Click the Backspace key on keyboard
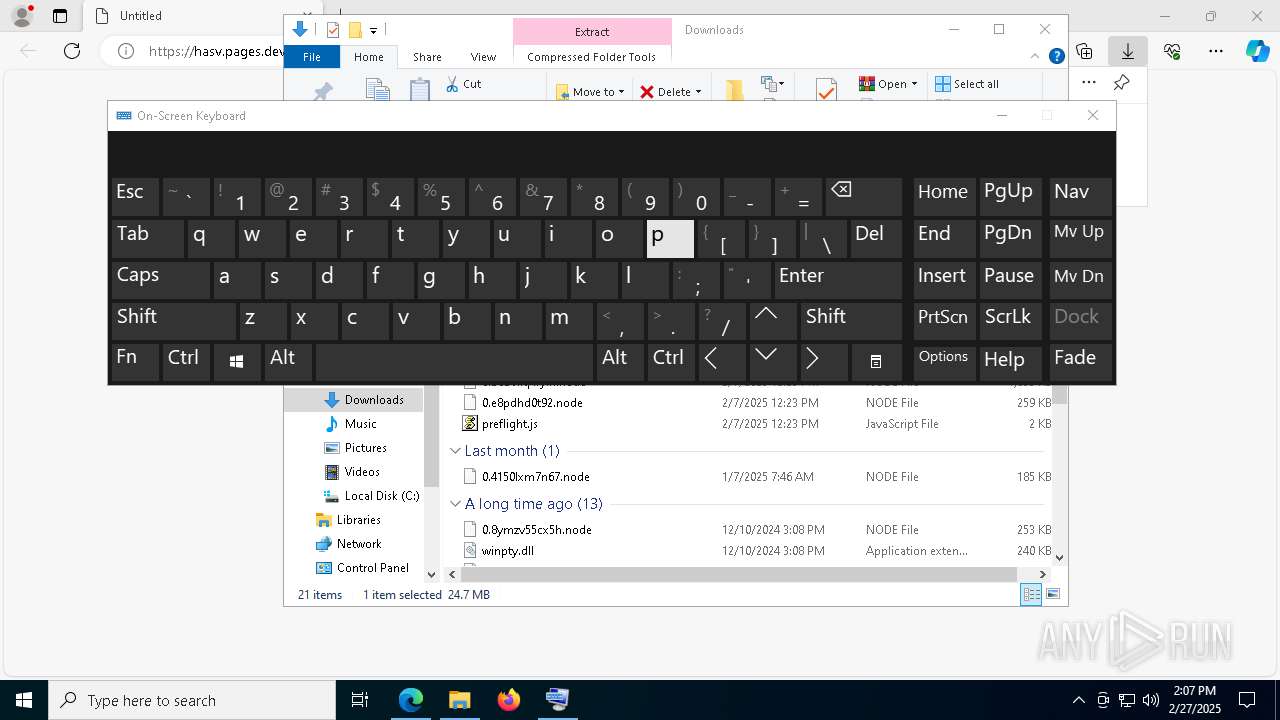 pyautogui.click(x=864, y=197)
